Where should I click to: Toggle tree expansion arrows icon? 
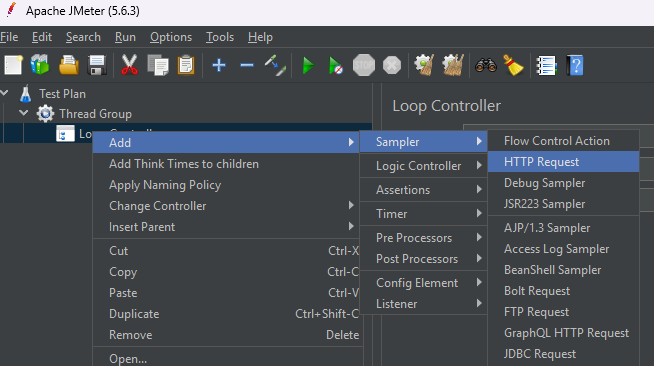[275, 65]
